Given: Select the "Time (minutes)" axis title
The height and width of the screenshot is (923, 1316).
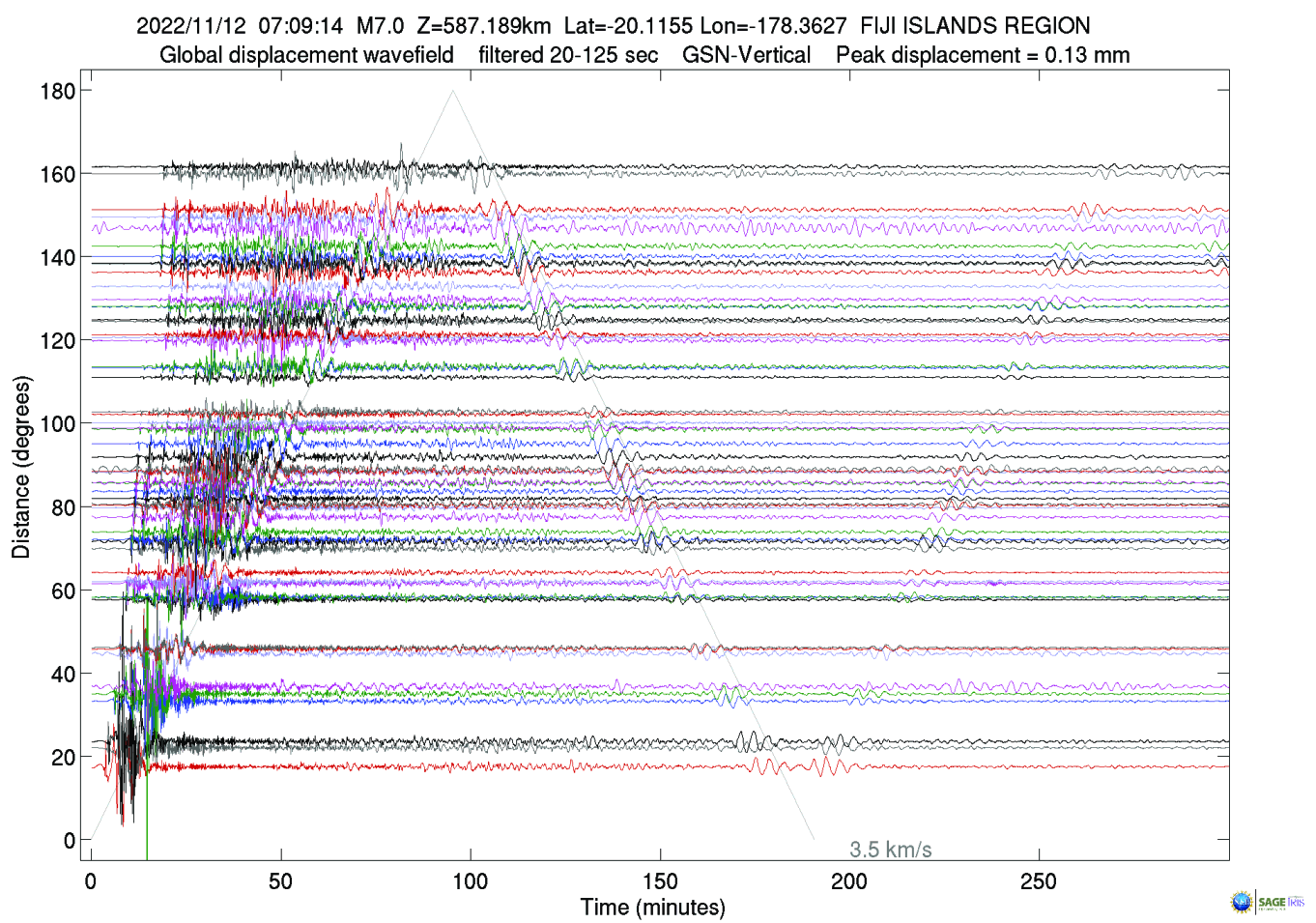Looking at the screenshot, I should (x=652, y=908).
